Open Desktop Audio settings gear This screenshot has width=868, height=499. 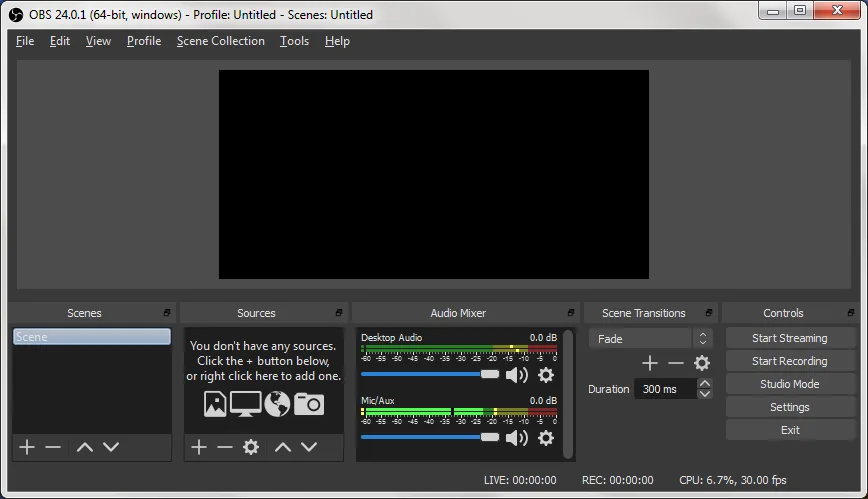click(x=546, y=375)
